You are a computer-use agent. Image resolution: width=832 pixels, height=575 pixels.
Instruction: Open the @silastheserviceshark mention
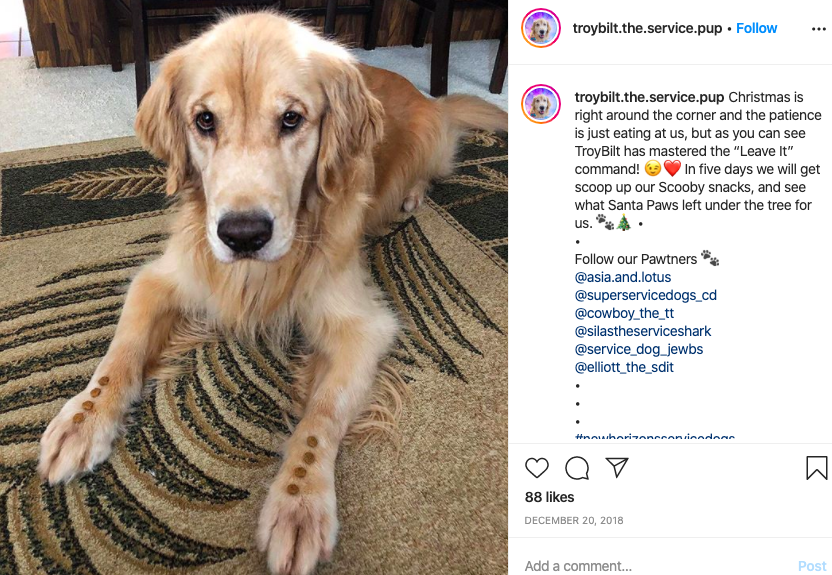(x=643, y=331)
